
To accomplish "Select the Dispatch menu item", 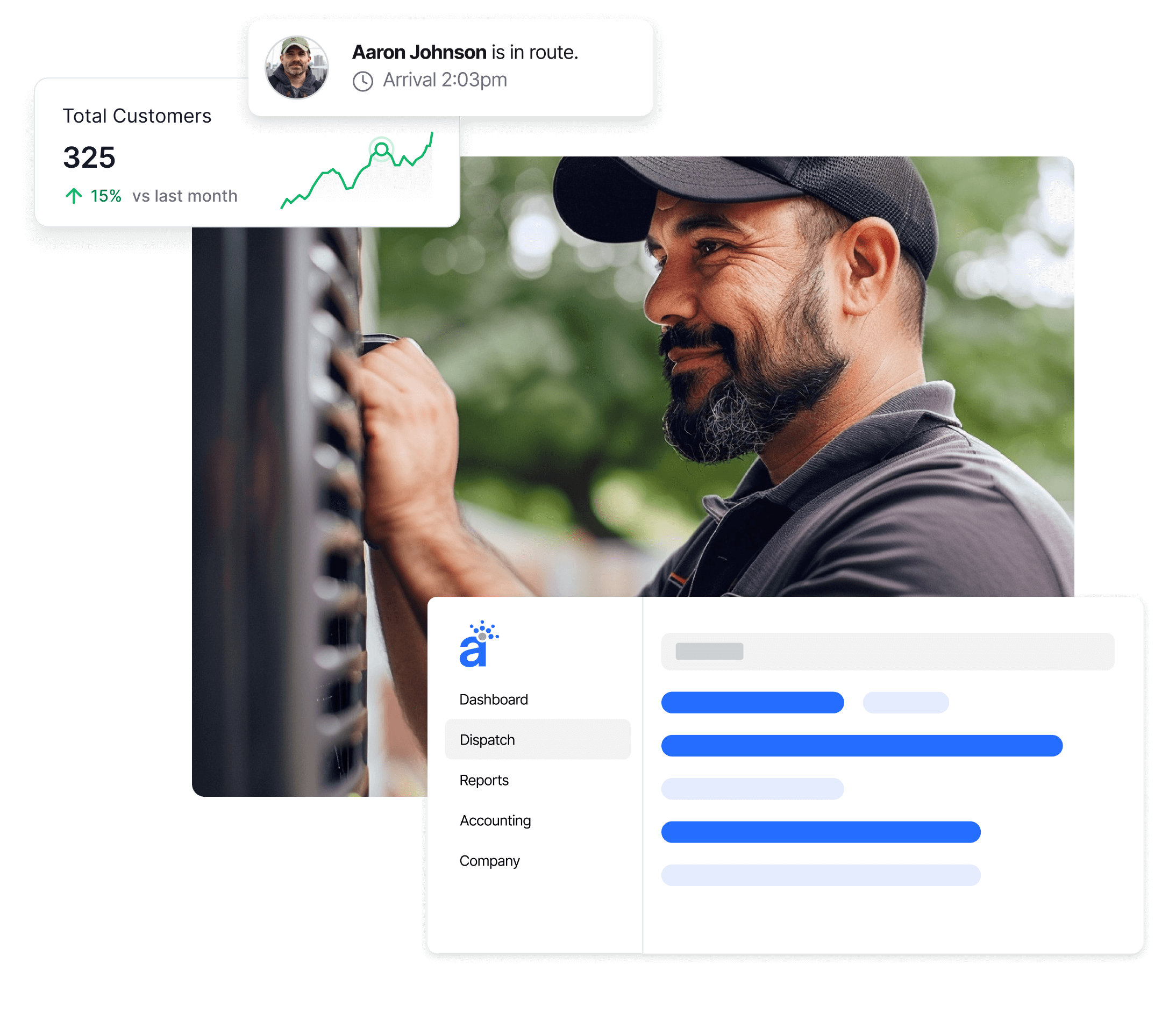I will coord(488,740).
